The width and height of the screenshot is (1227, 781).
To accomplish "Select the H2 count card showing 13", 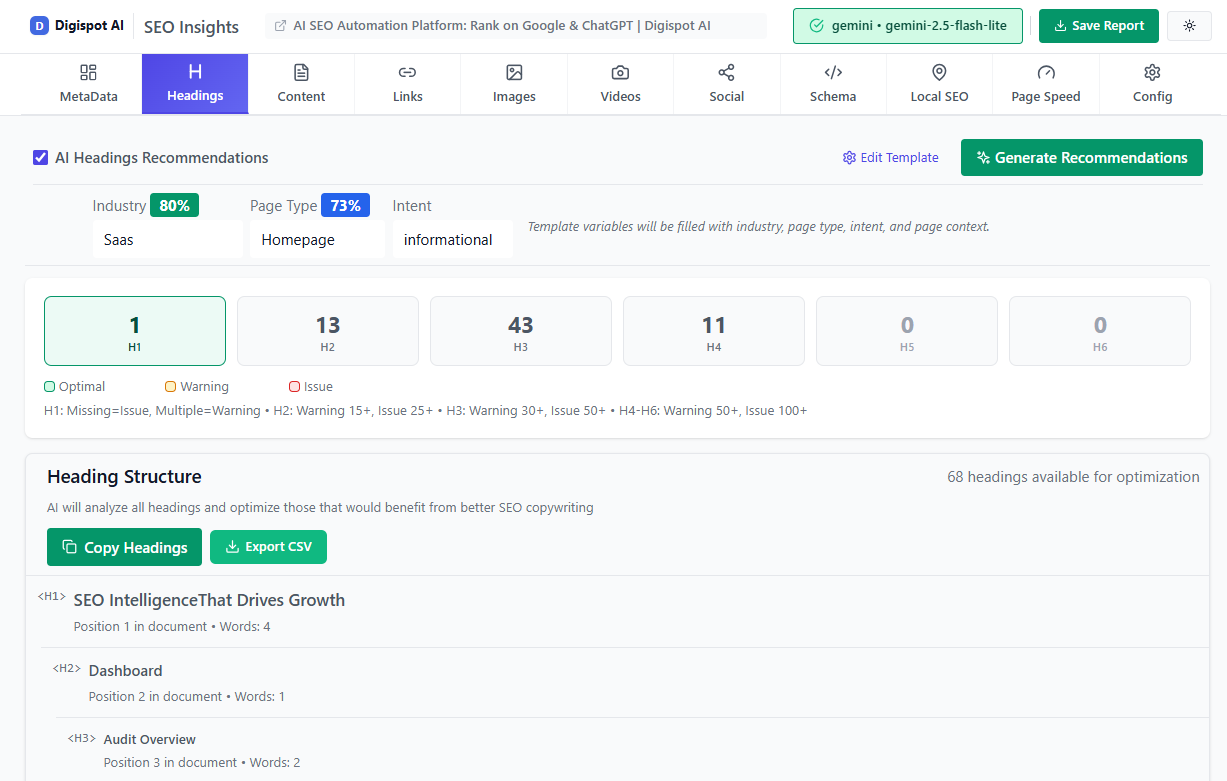I will pos(328,331).
